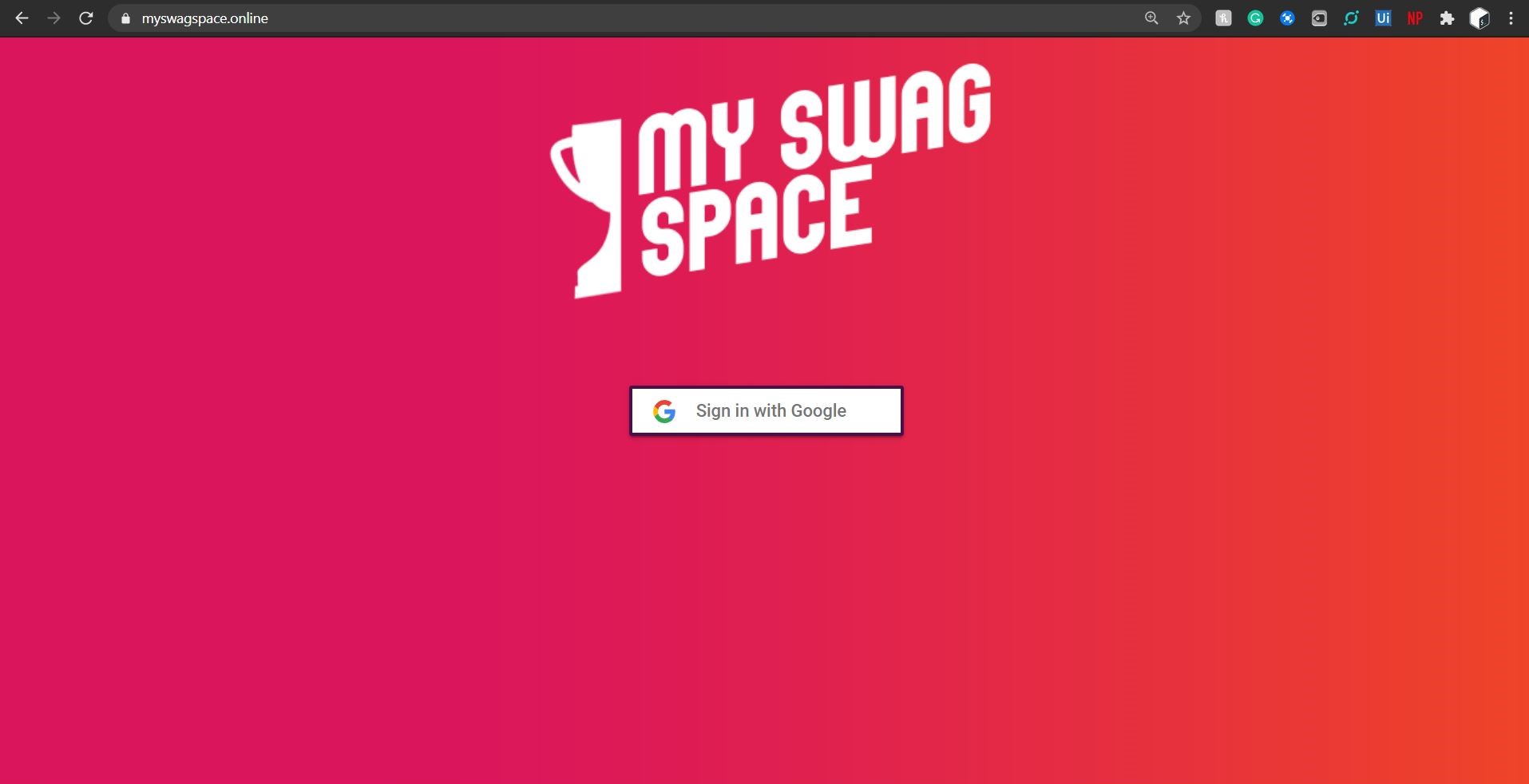View site security via the padlock icon
1529x784 pixels.
(x=125, y=18)
